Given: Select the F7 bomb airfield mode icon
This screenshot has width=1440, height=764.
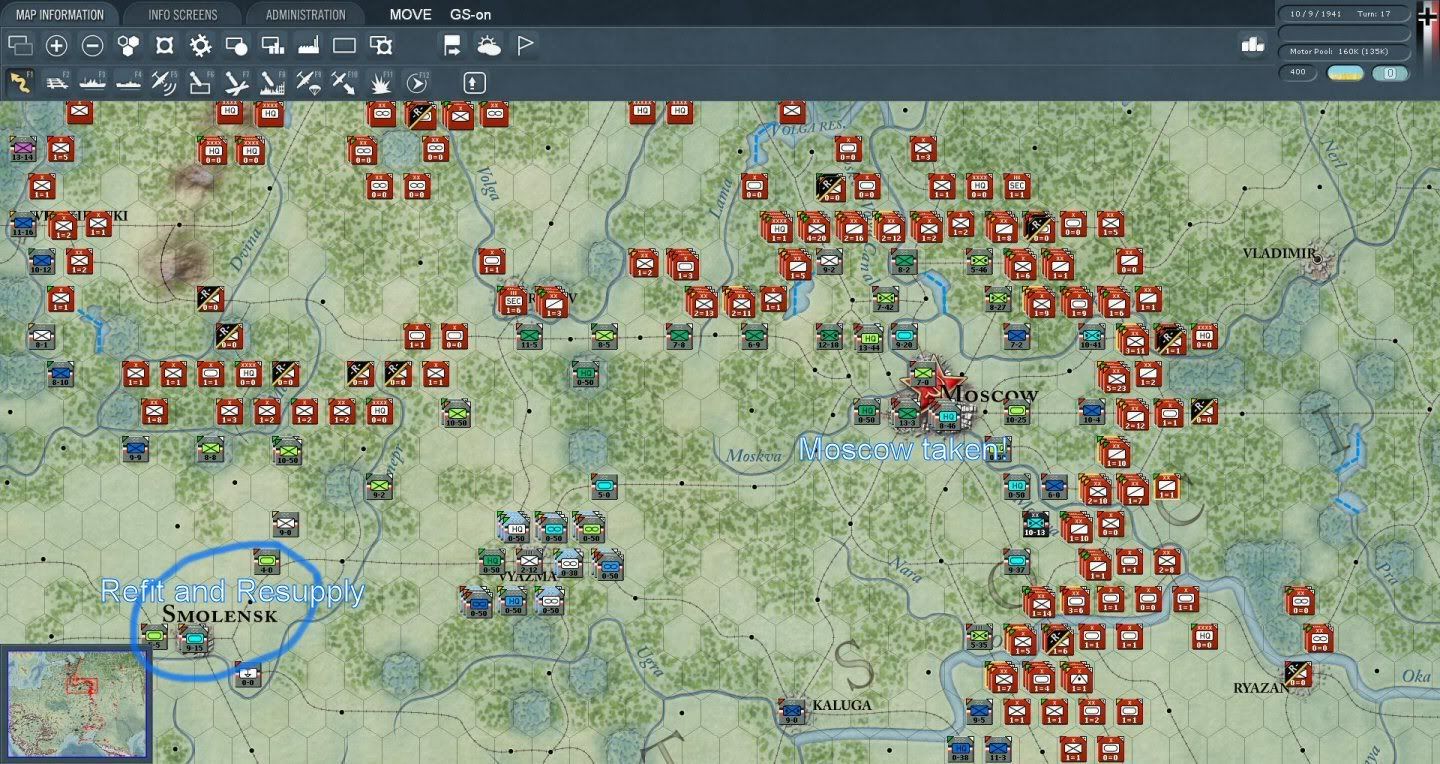Looking at the screenshot, I should pyautogui.click(x=236, y=83).
